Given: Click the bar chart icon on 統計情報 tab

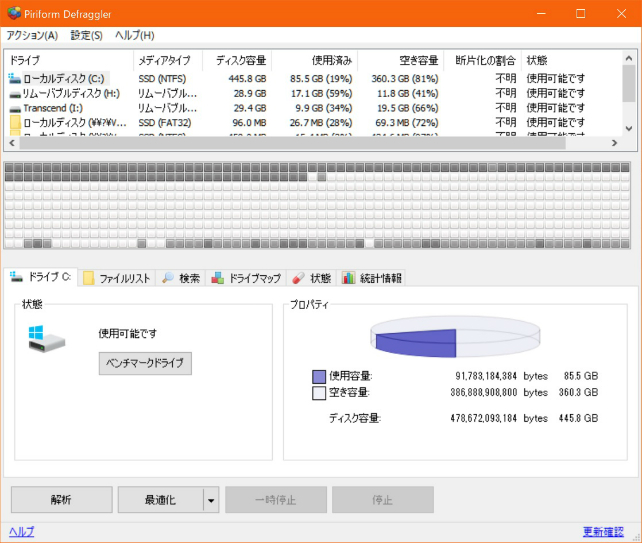Looking at the screenshot, I should 348,278.
